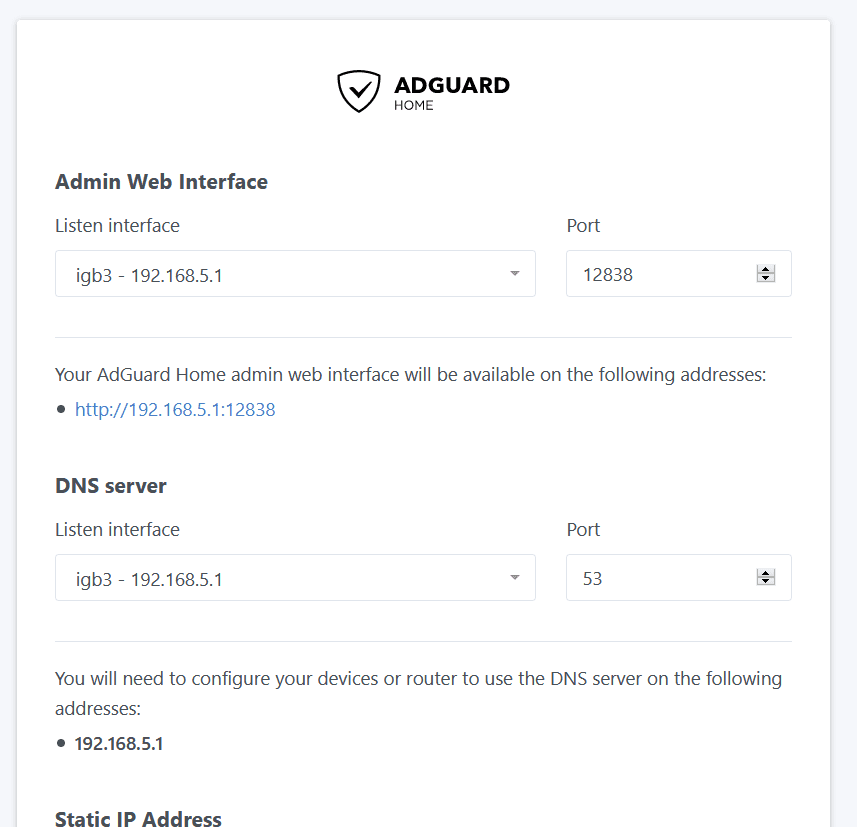The width and height of the screenshot is (857, 827).
Task: Click the Port stepper up arrow for admin interface
Action: tap(766, 267)
